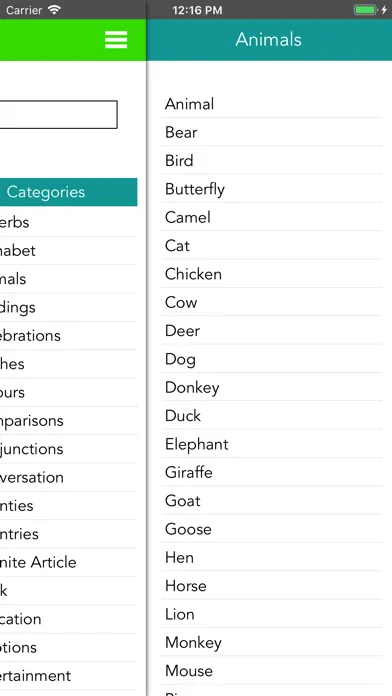The height and width of the screenshot is (696, 392).
Task: Open the Entertainment category
Action: pos(68,676)
